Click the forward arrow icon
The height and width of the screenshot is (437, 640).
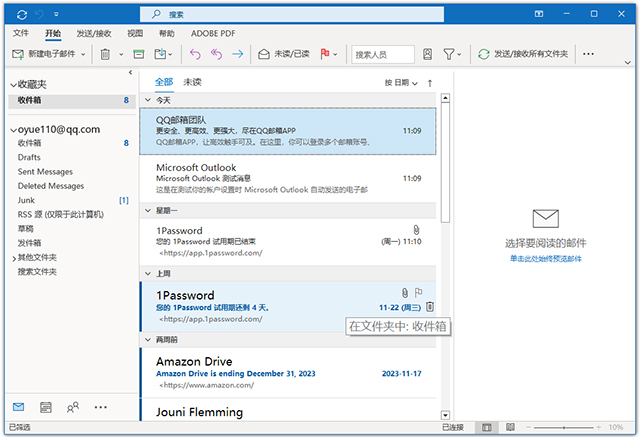click(x=238, y=54)
